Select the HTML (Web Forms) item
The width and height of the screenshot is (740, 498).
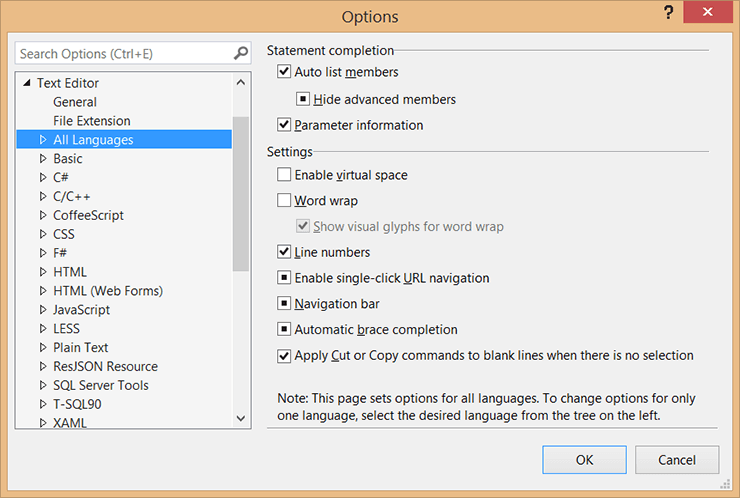108,291
